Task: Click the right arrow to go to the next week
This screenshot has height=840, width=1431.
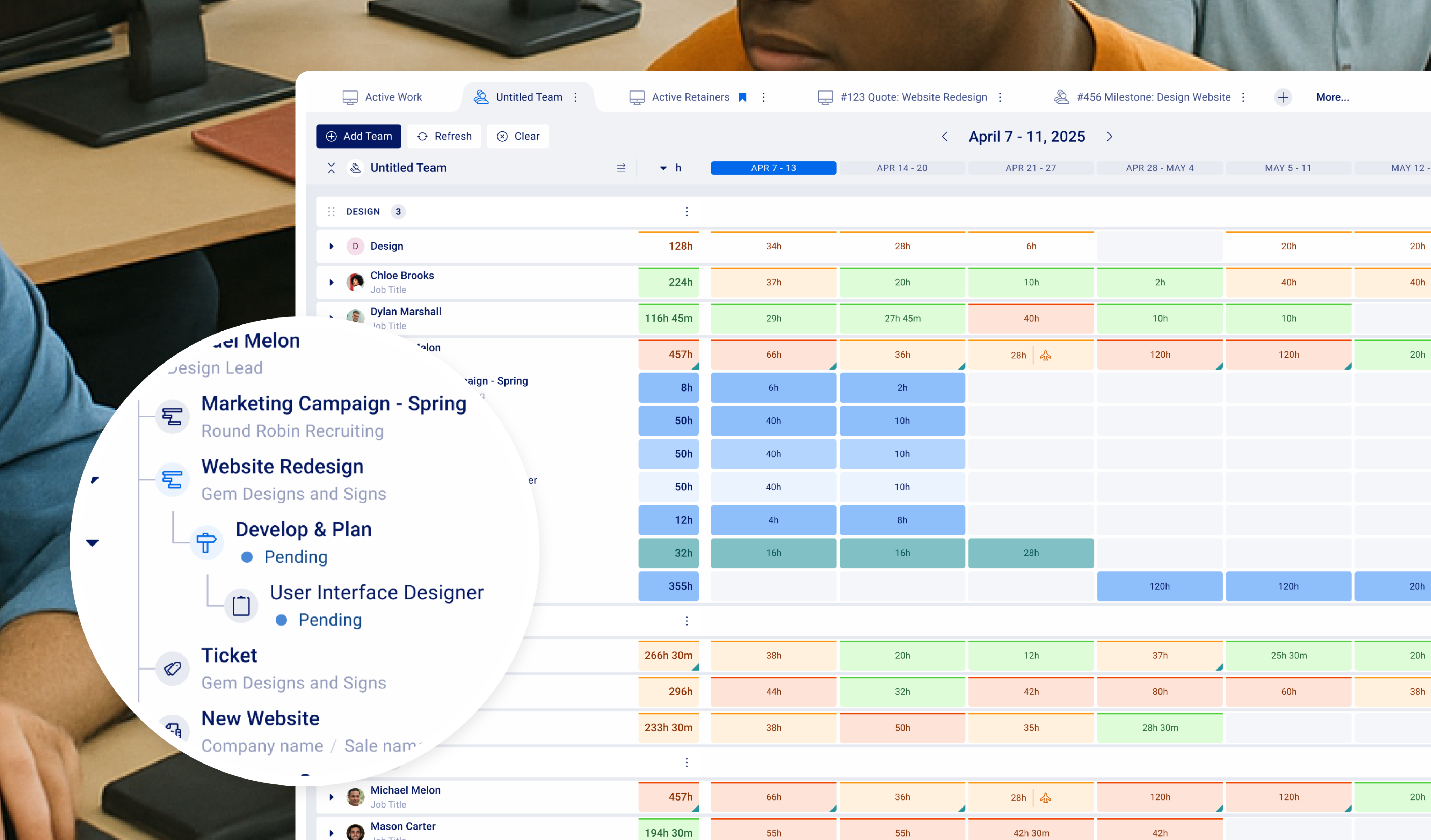Action: click(1110, 136)
